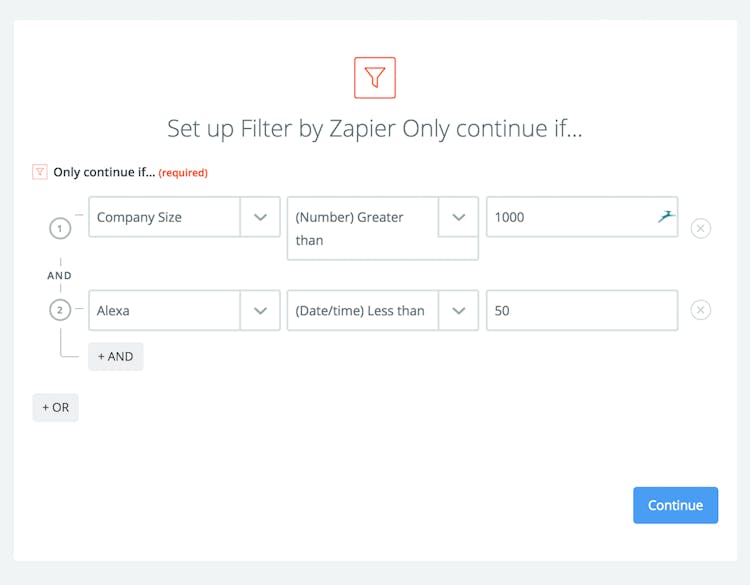Screen dimensions: 750x585
Task: Add an OR condition group
Action: point(55,407)
